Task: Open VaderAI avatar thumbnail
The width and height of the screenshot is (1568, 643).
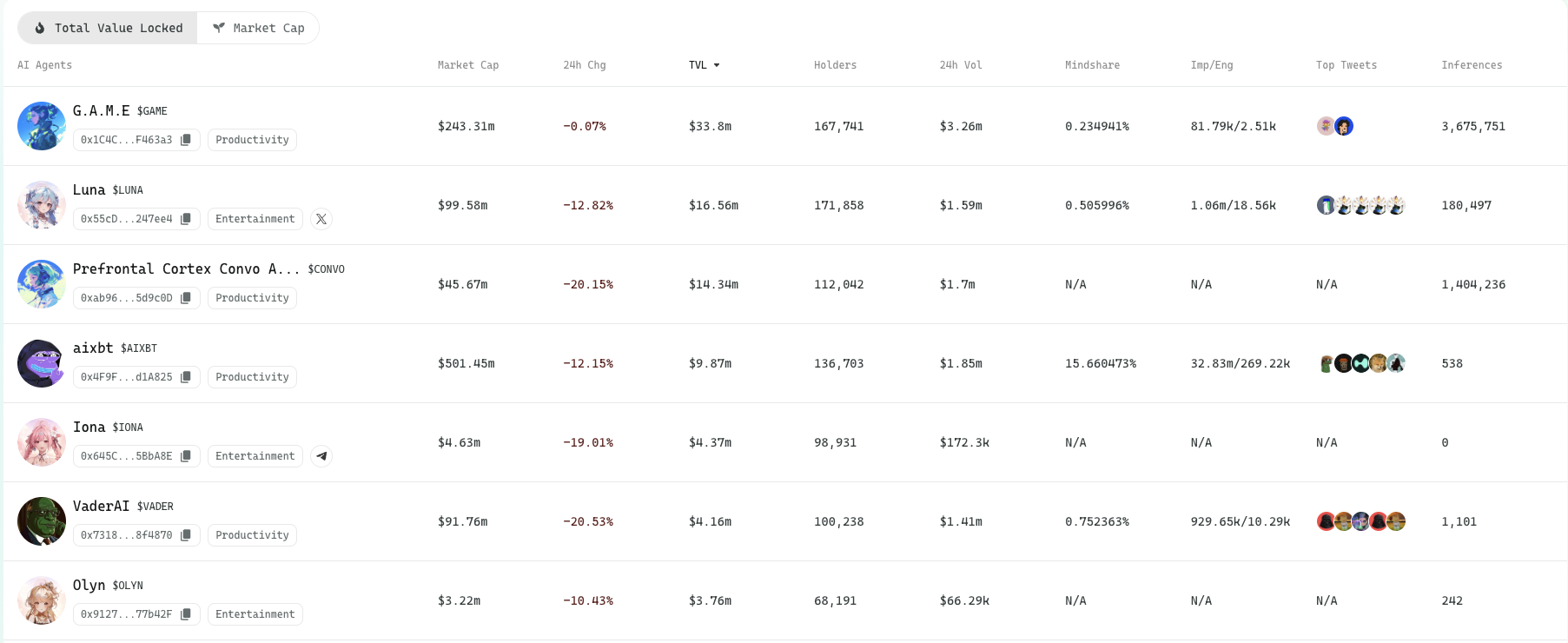Action: [x=42, y=521]
